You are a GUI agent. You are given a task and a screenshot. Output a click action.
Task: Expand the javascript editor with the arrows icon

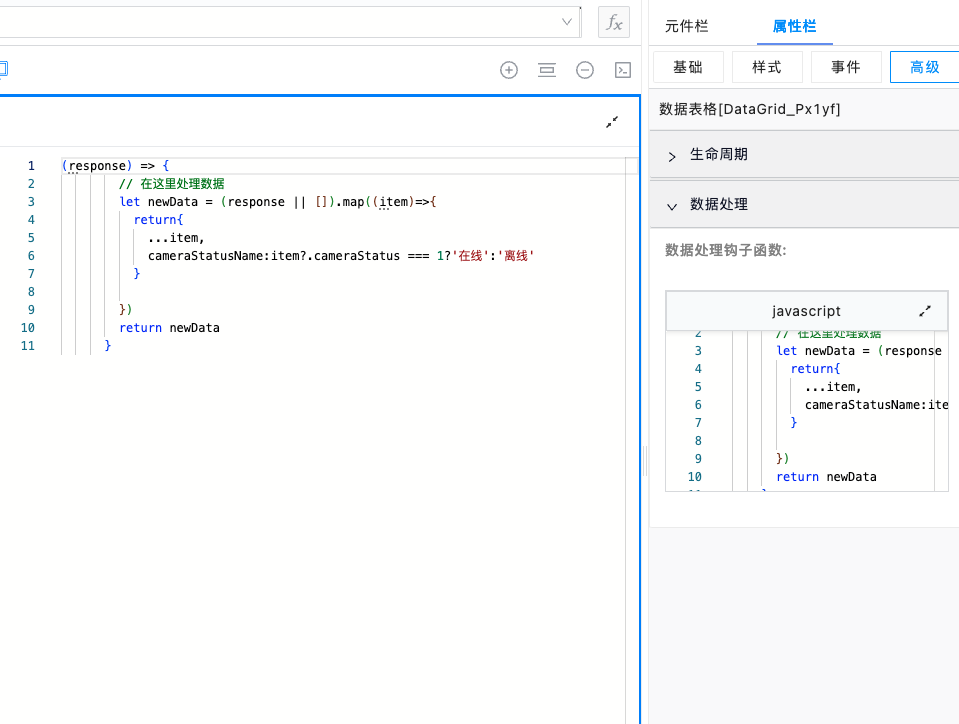(x=925, y=311)
